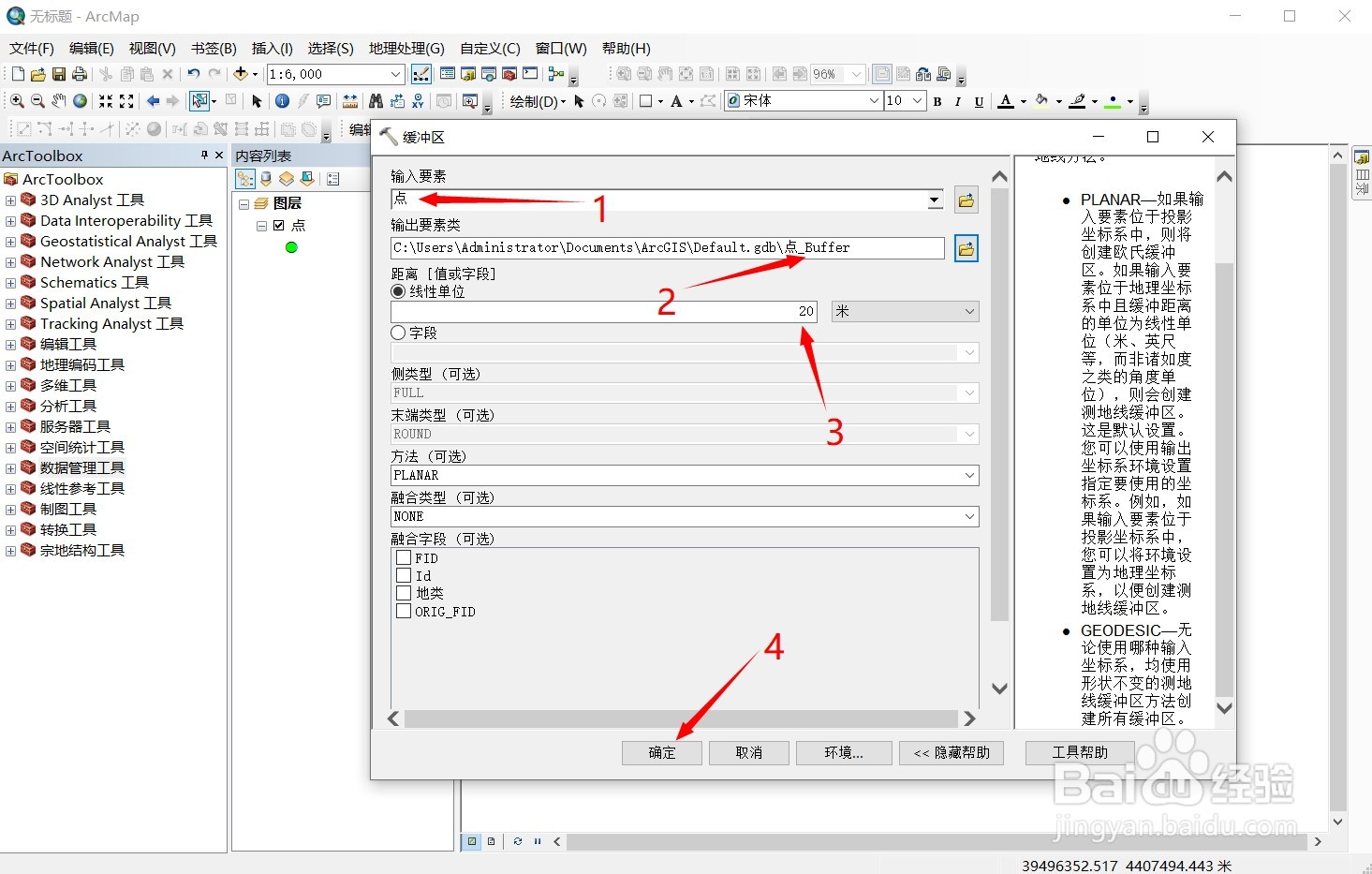Screen dimensions: 1372x874
Task: Activate the Select Features tool
Action: tap(199, 101)
